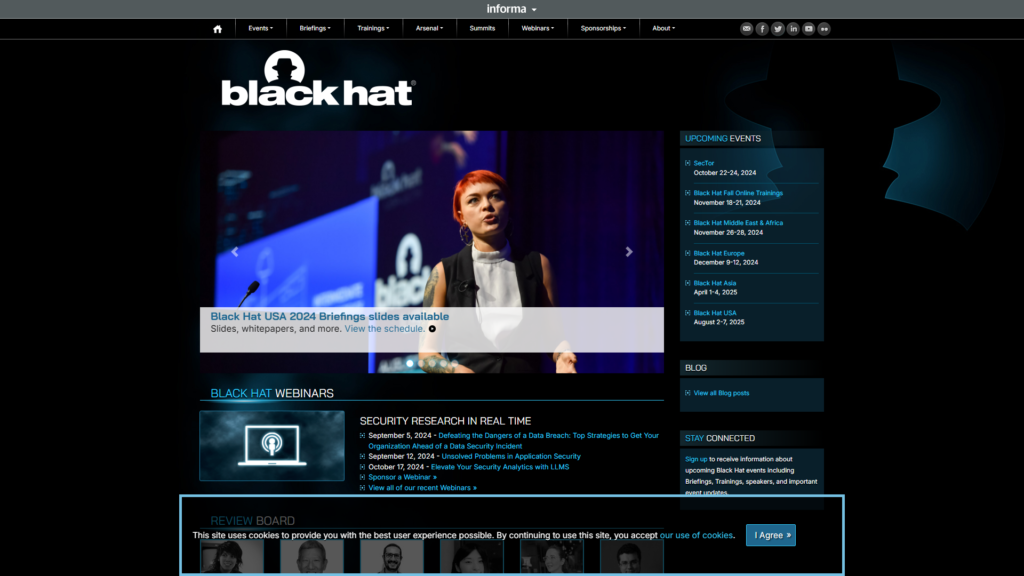
Task: Expand the informa dropdown at the top
Action: point(511,9)
